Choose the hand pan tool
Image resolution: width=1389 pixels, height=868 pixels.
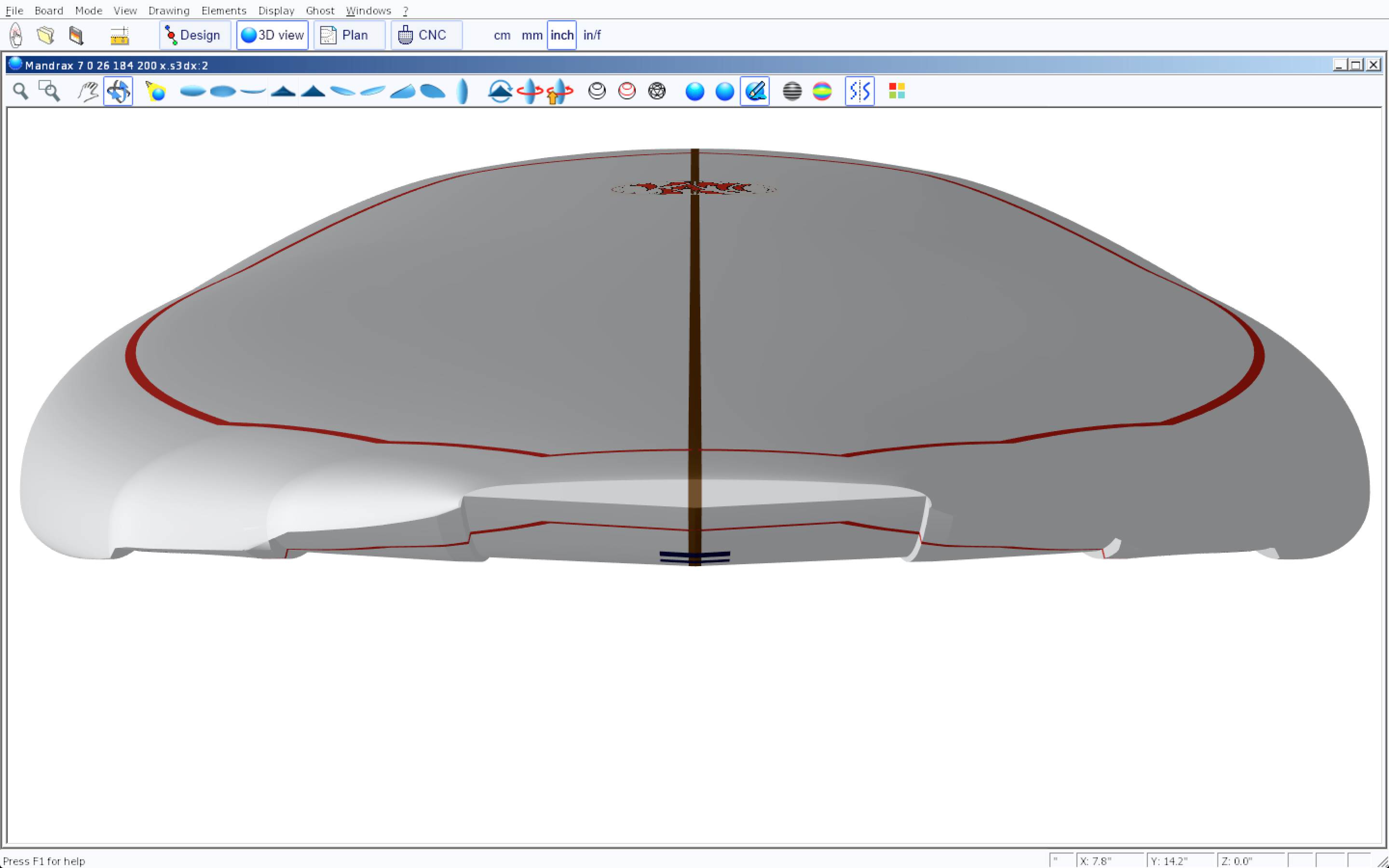pos(88,91)
